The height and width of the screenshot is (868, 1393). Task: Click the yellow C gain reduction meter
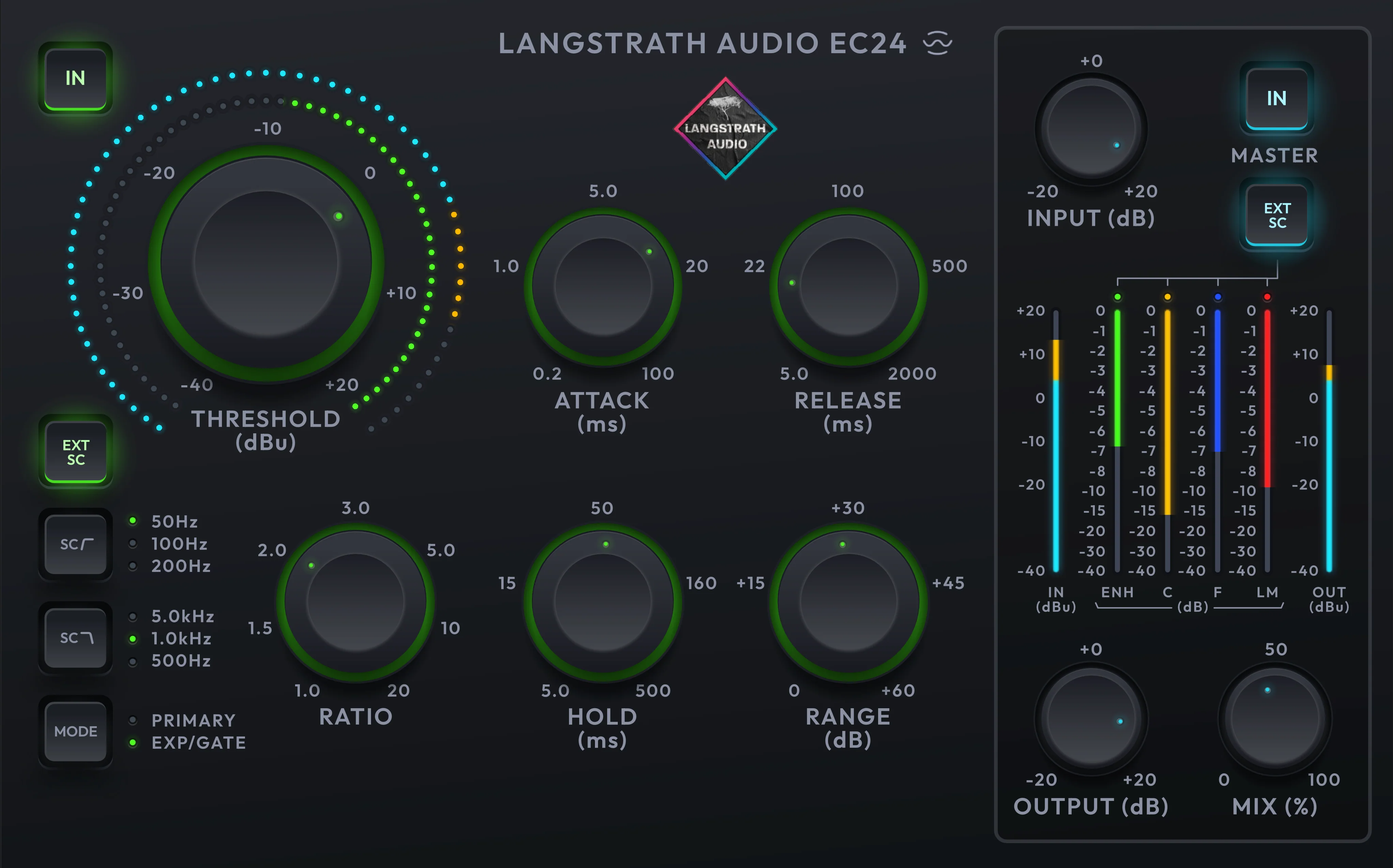tap(1167, 440)
